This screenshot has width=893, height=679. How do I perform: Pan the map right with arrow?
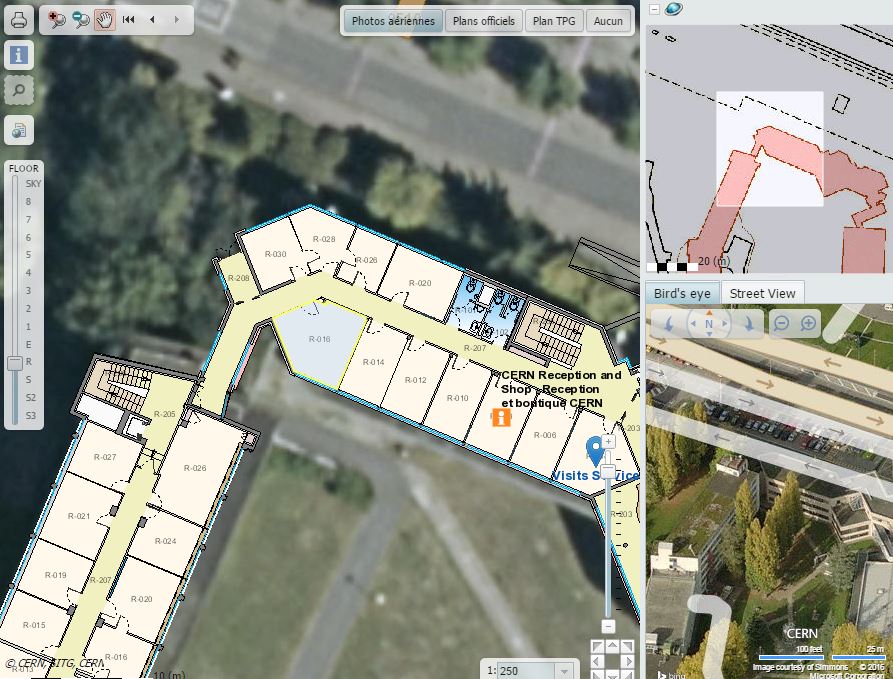click(628, 661)
